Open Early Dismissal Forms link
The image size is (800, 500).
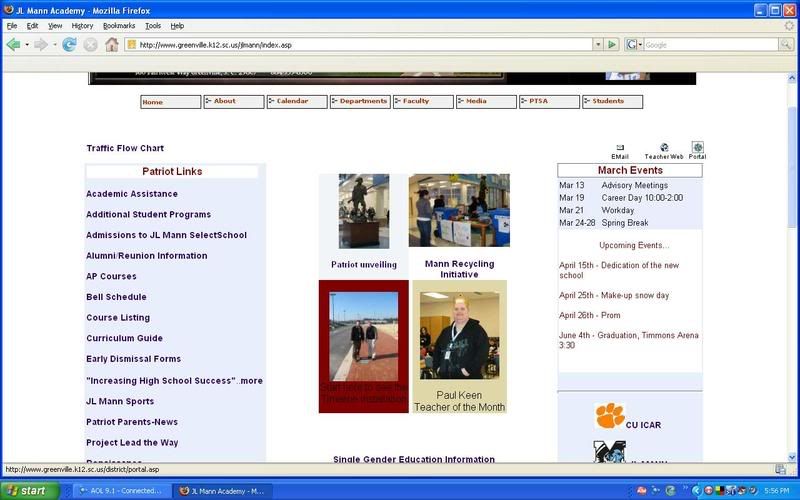click(133, 359)
